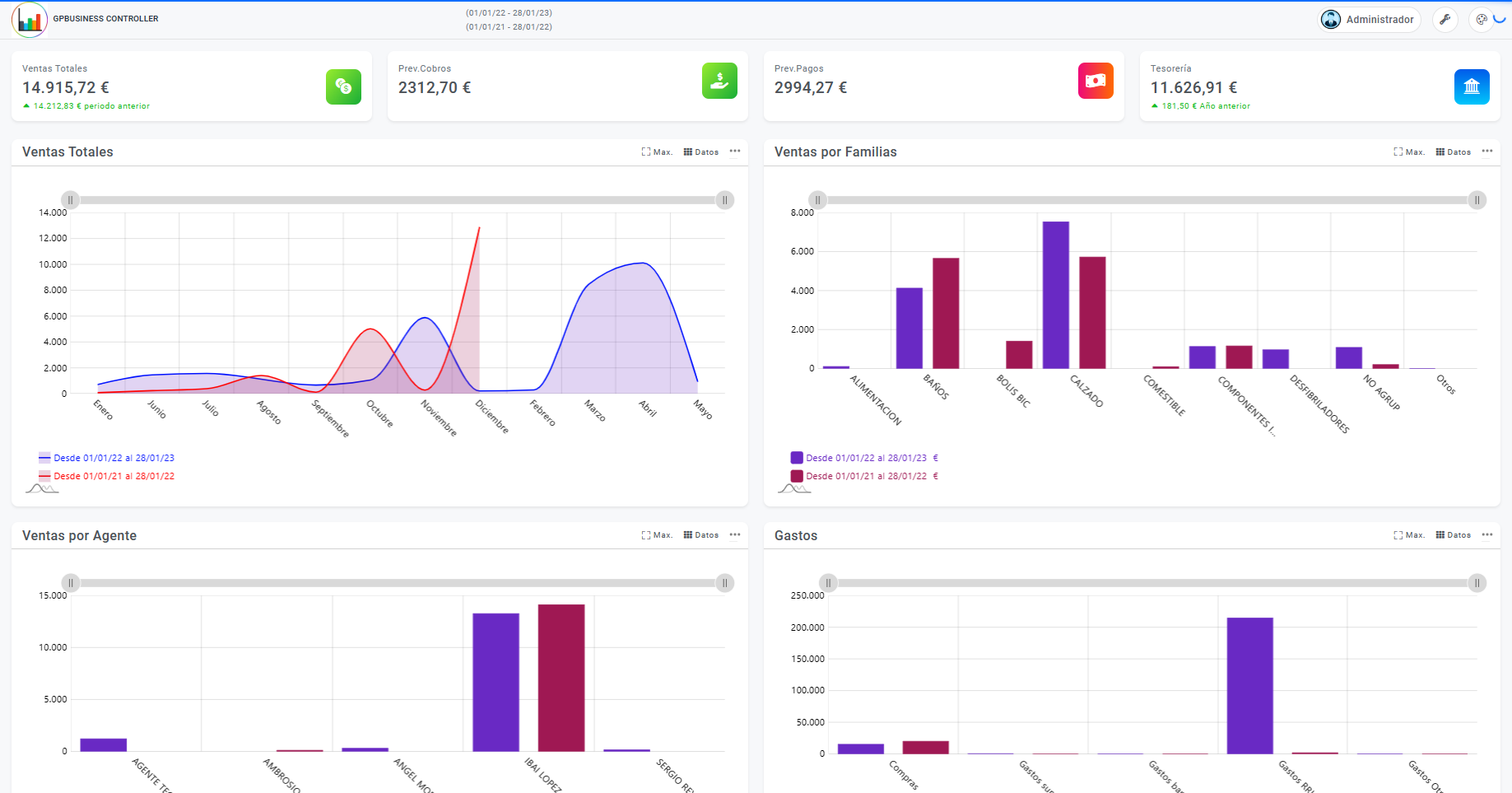Expand the more options menu on Gastos

point(1487,535)
